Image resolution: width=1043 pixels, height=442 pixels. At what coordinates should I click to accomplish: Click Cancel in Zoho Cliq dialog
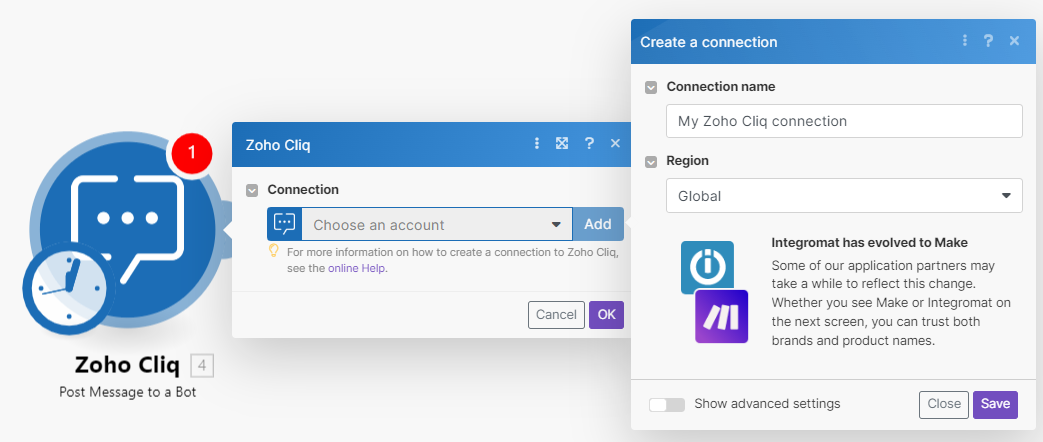(556, 315)
